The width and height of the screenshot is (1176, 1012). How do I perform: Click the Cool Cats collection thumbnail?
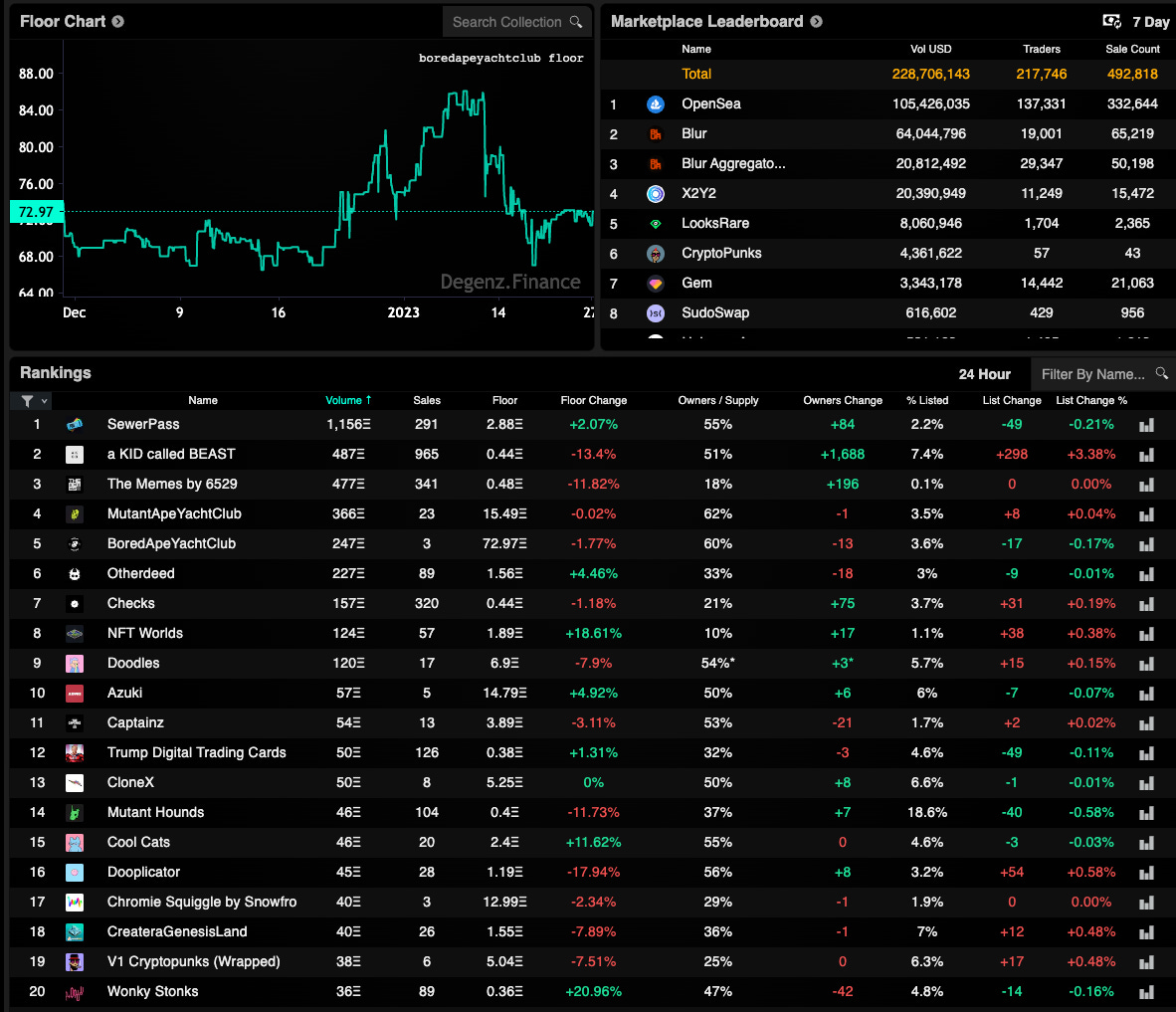(75, 843)
